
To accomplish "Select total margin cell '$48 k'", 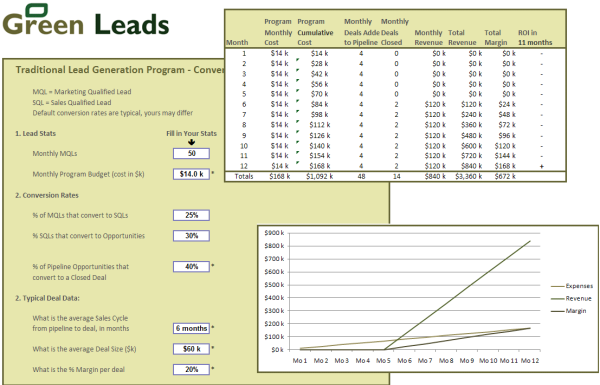I will pos(507,114).
